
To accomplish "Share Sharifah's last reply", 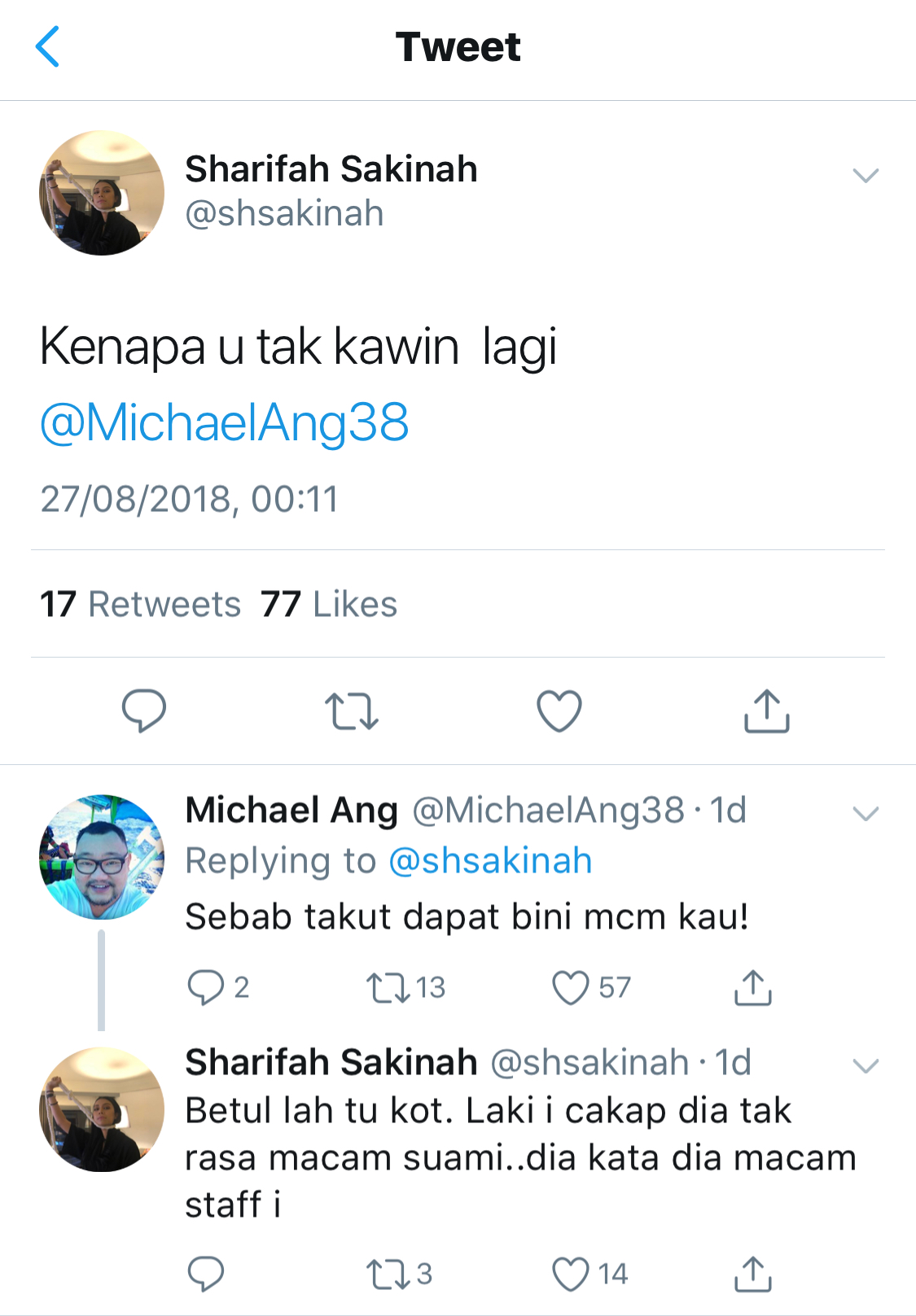I will click(752, 1274).
